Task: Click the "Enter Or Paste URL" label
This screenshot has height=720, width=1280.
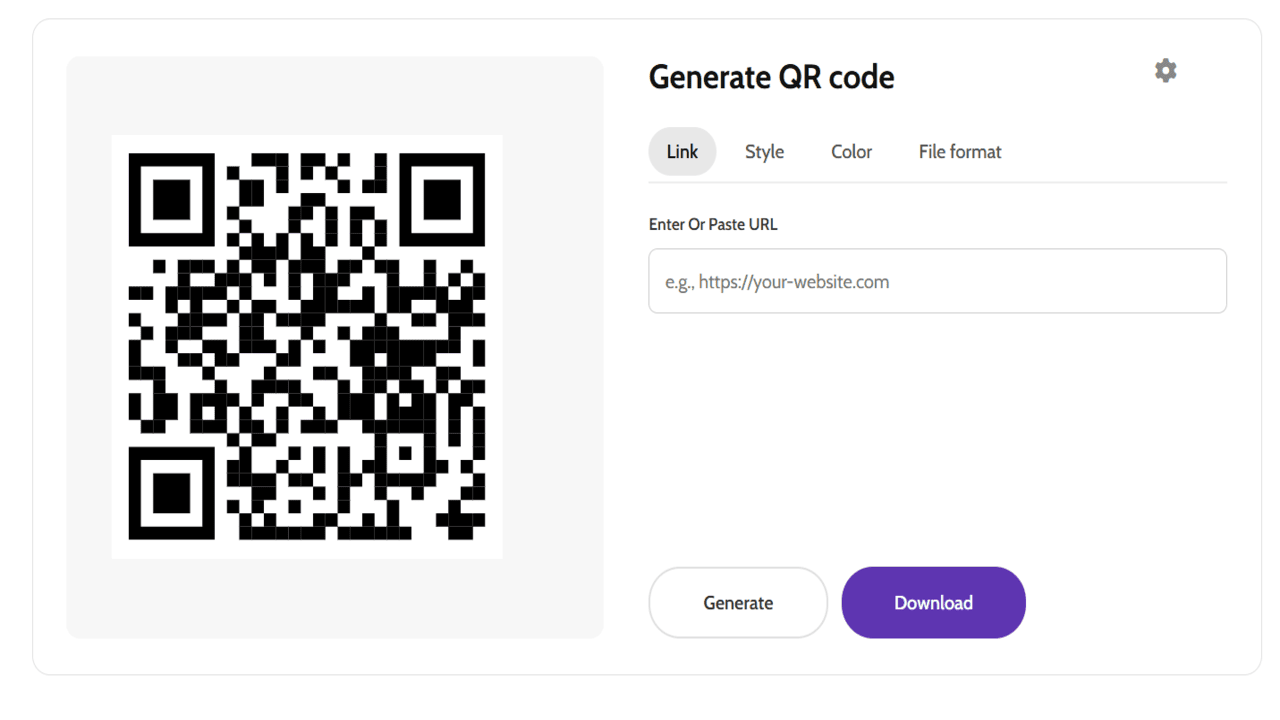Action: [713, 225]
